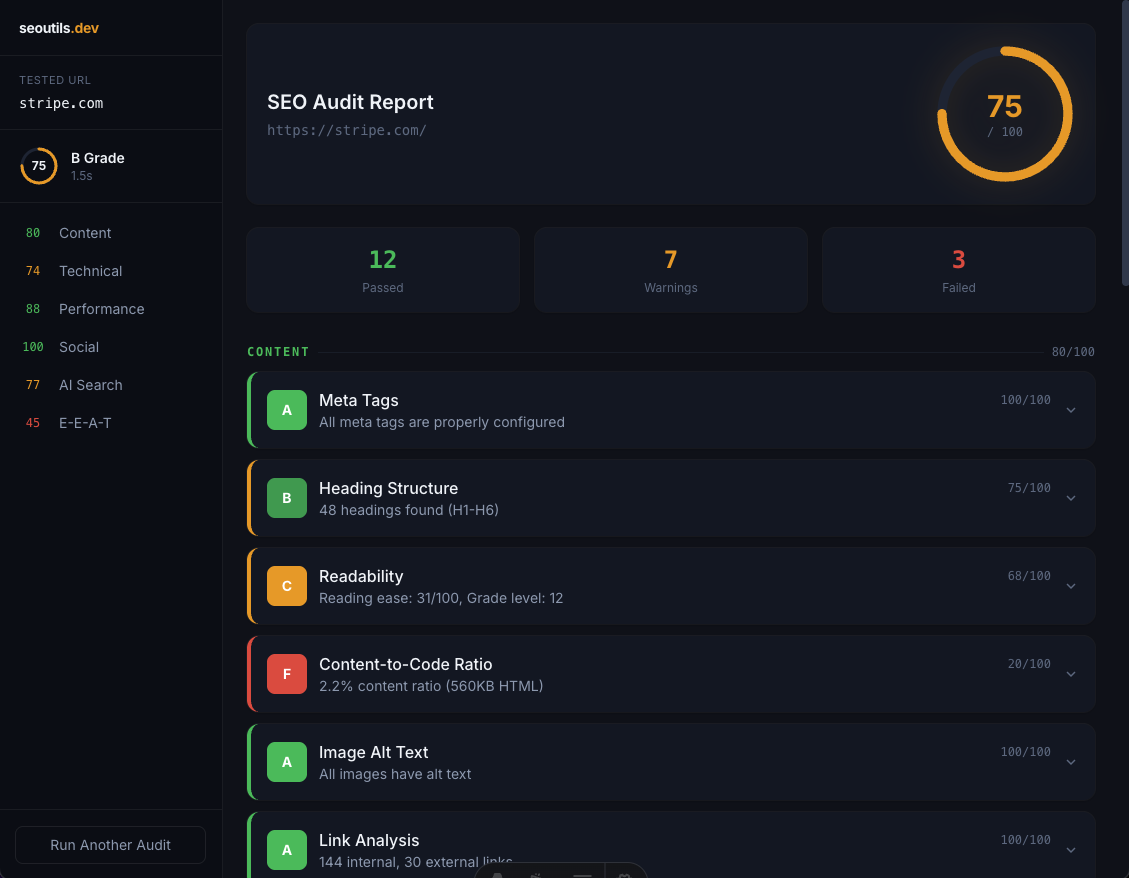Expand the Meta Tags check details
The width and height of the screenshot is (1129, 878).
(1070, 410)
